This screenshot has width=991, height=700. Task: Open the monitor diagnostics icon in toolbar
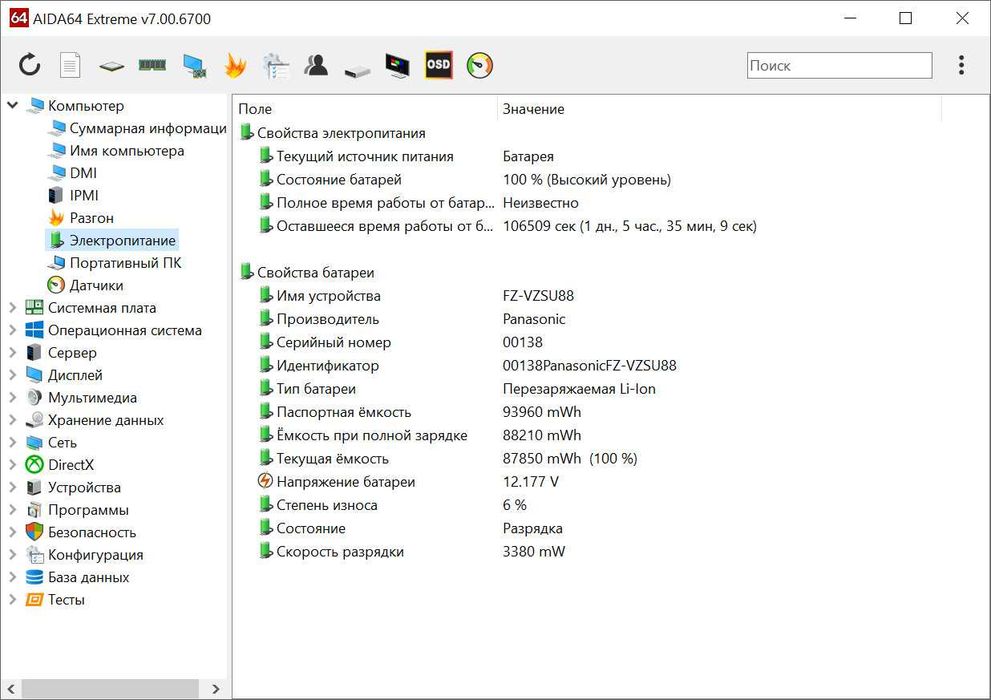pyautogui.click(x=397, y=66)
